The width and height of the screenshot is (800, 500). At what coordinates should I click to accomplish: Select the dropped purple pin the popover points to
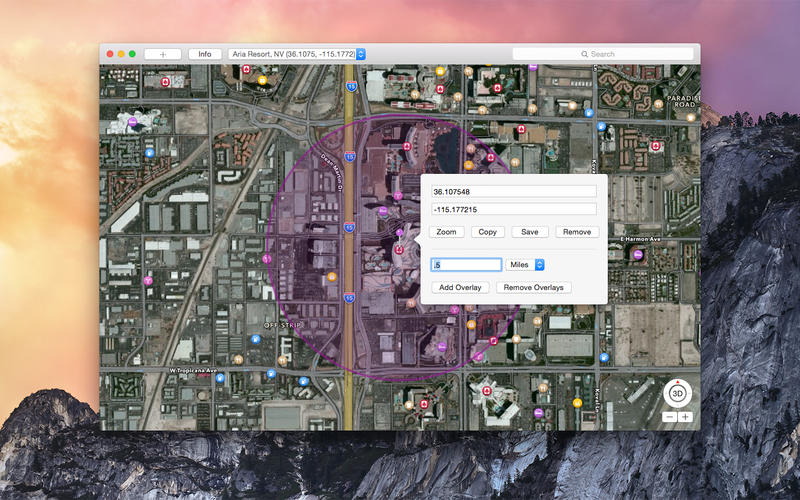pyautogui.click(x=399, y=233)
